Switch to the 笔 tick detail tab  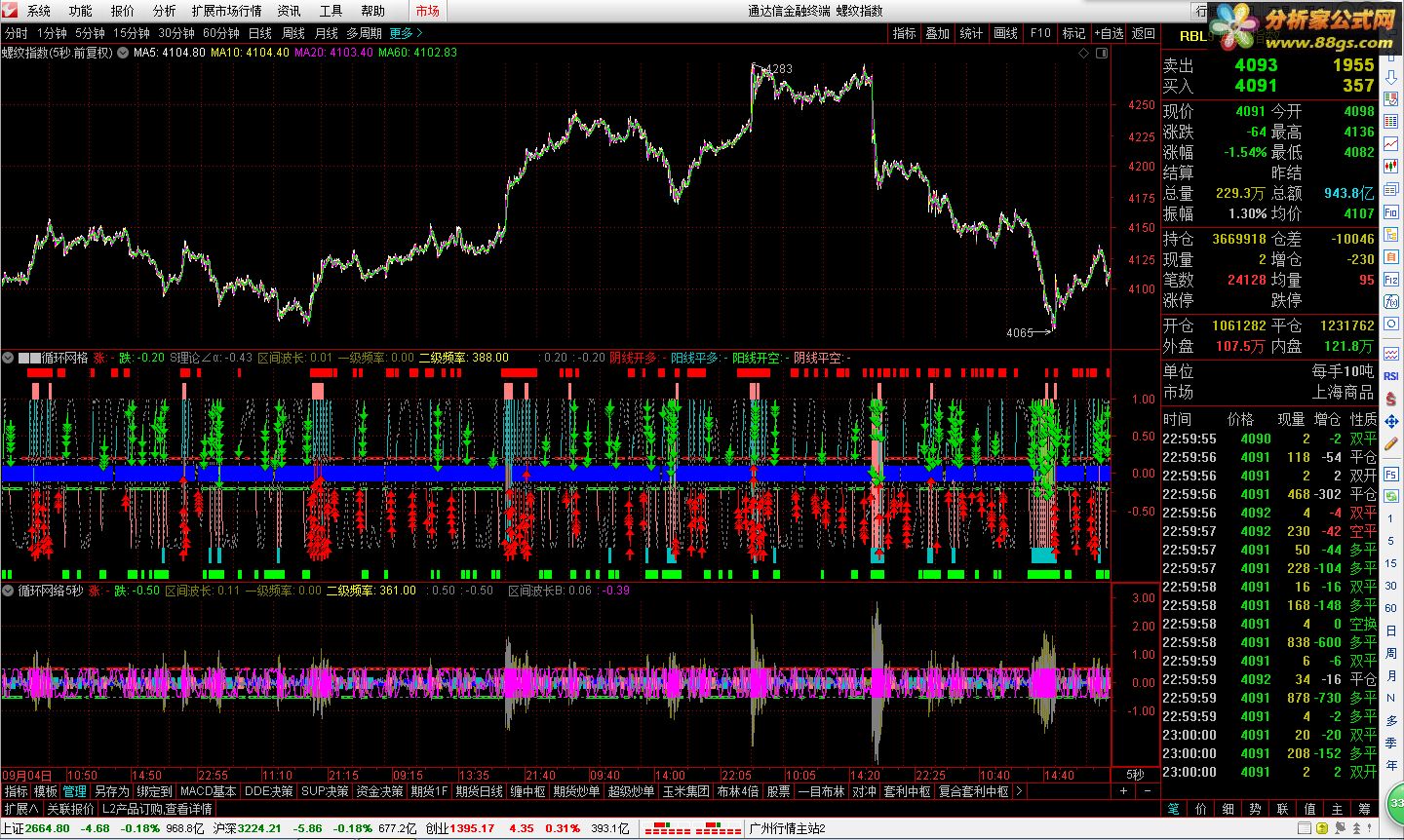click(x=1173, y=809)
